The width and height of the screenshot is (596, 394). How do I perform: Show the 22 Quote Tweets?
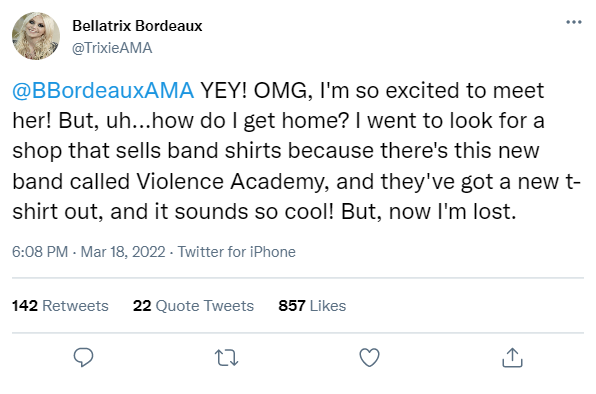point(193,306)
